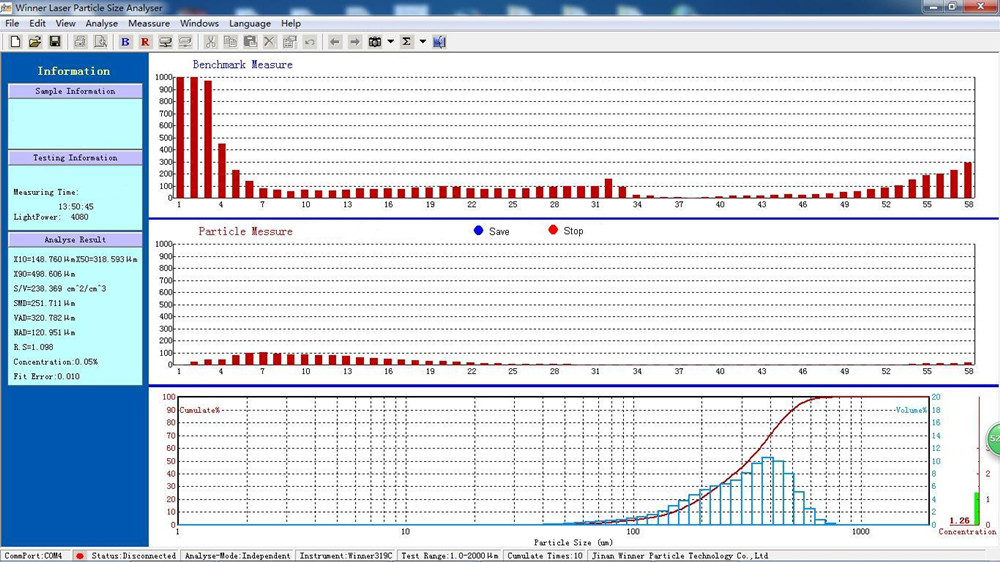Open the Measure menu

point(149,23)
